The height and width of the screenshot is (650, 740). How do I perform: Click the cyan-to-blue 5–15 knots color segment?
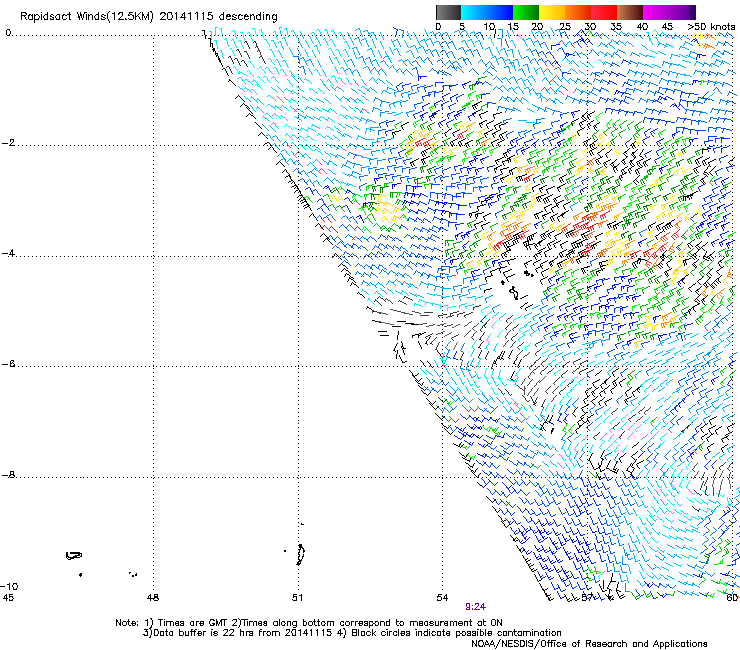point(487,12)
